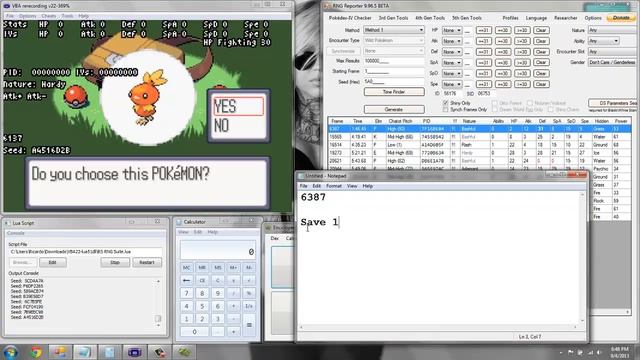640x360 pixels.
Task: Open the 4th Gen Tools menu
Action: coord(430,18)
